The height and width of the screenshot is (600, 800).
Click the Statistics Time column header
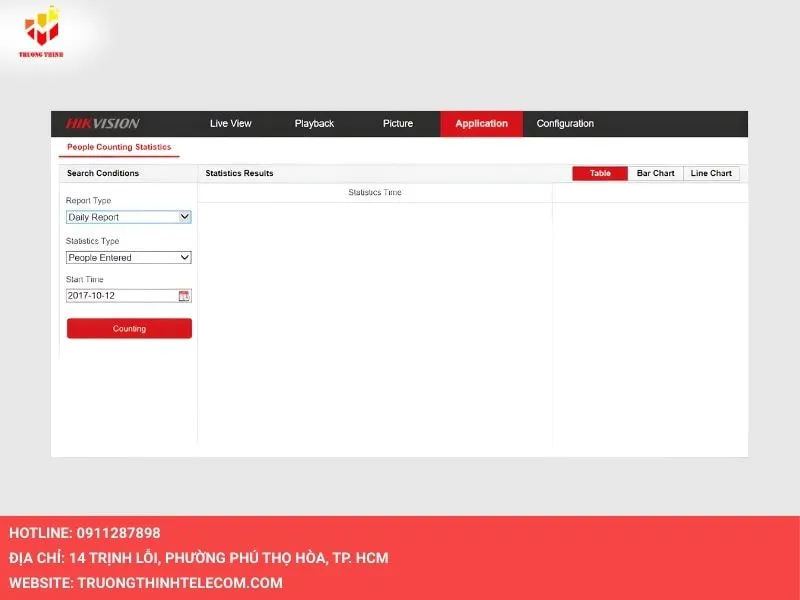pyautogui.click(x=375, y=192)
